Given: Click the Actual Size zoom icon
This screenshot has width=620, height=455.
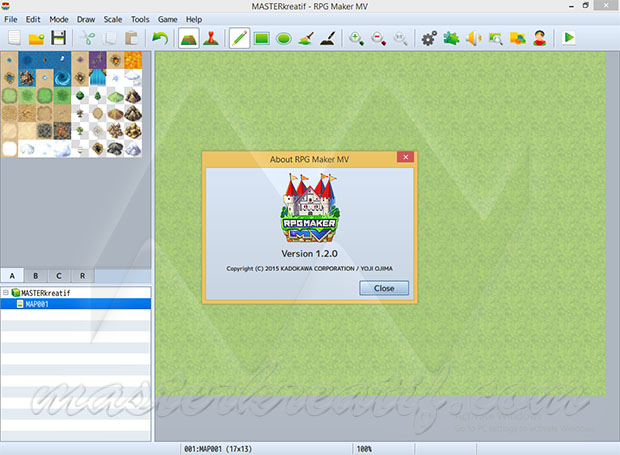Looking at the screenshot, I should click(400, 38).
